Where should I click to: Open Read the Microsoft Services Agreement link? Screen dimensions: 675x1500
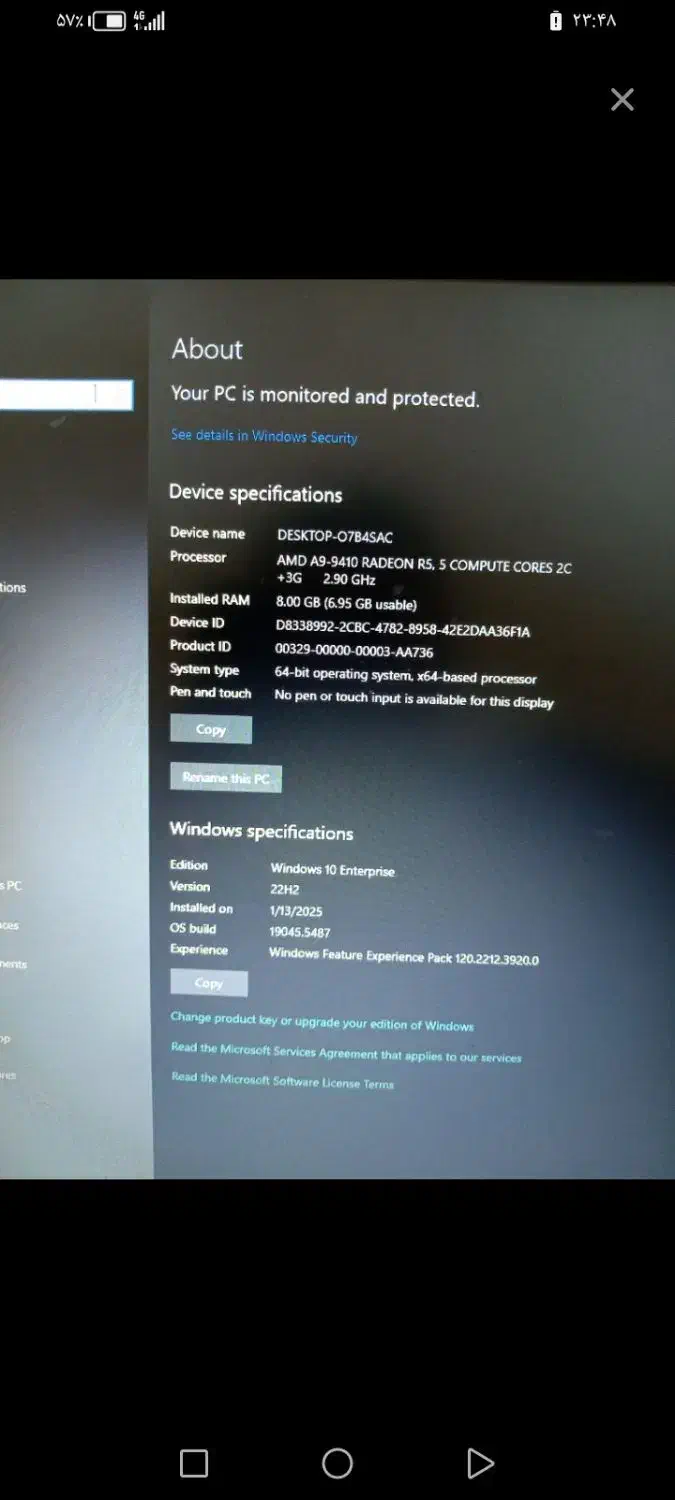(x=346, y=1052)
